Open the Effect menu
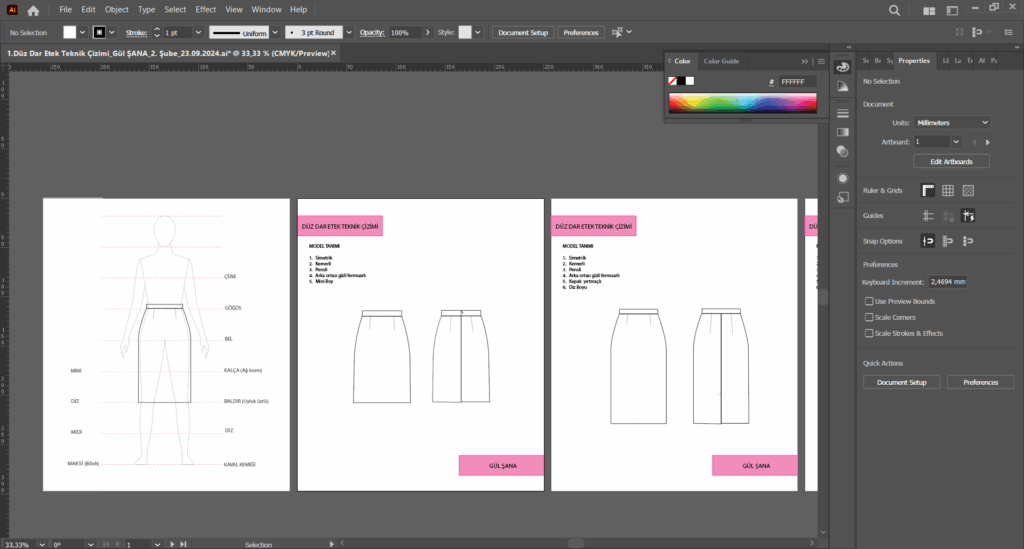The width and height of the screenshot is (1024, 549). click(205, 9)
